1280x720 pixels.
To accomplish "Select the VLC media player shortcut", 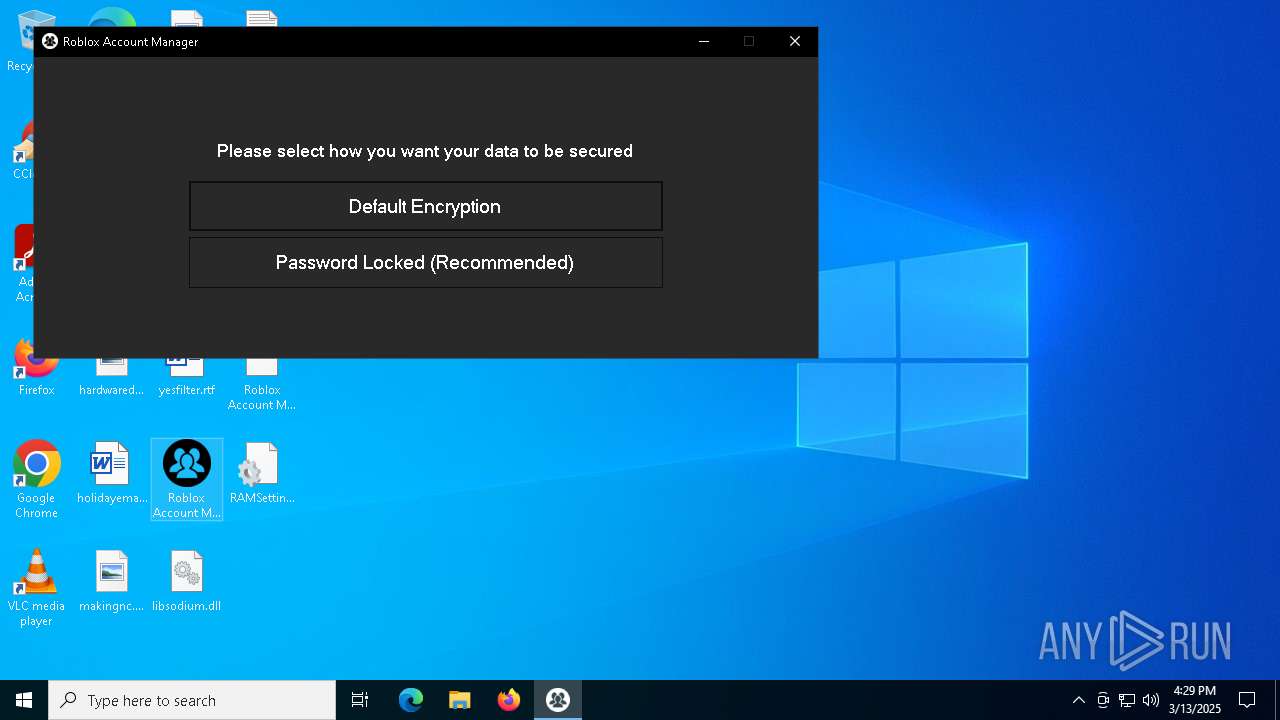I will (x=36, y=588).
